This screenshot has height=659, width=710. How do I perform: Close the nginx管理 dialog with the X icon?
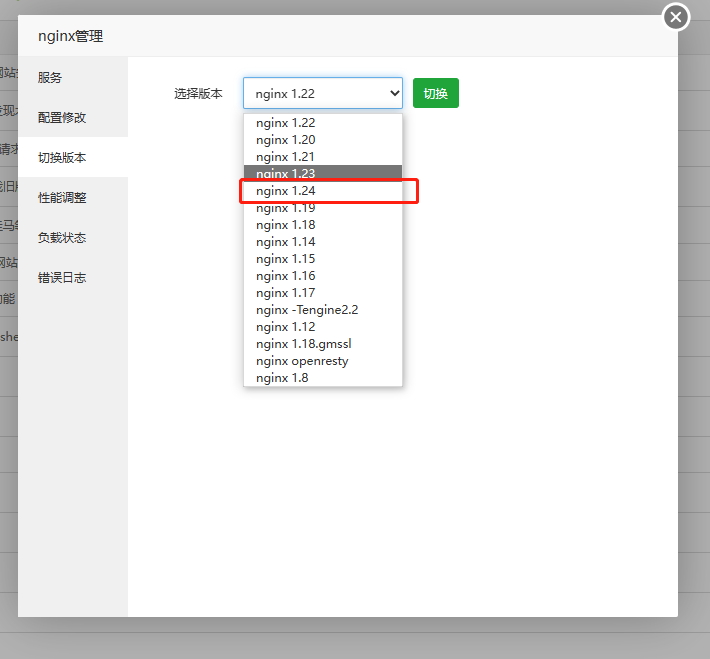[676, 17]
